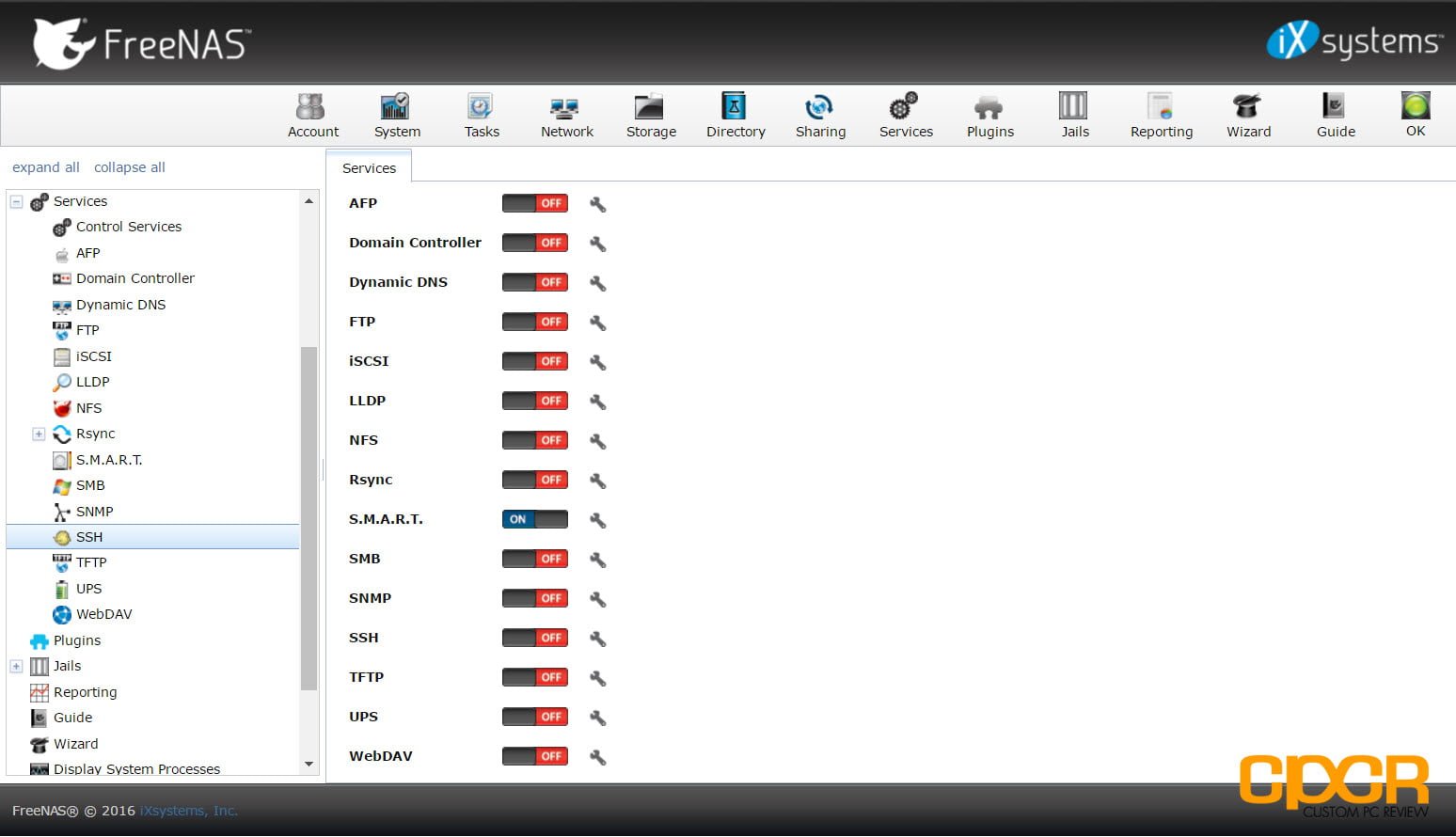Screen dimensions: 1456x837
Task: Open the iXsystems, Inc. footer link
Action: point(188,811)
